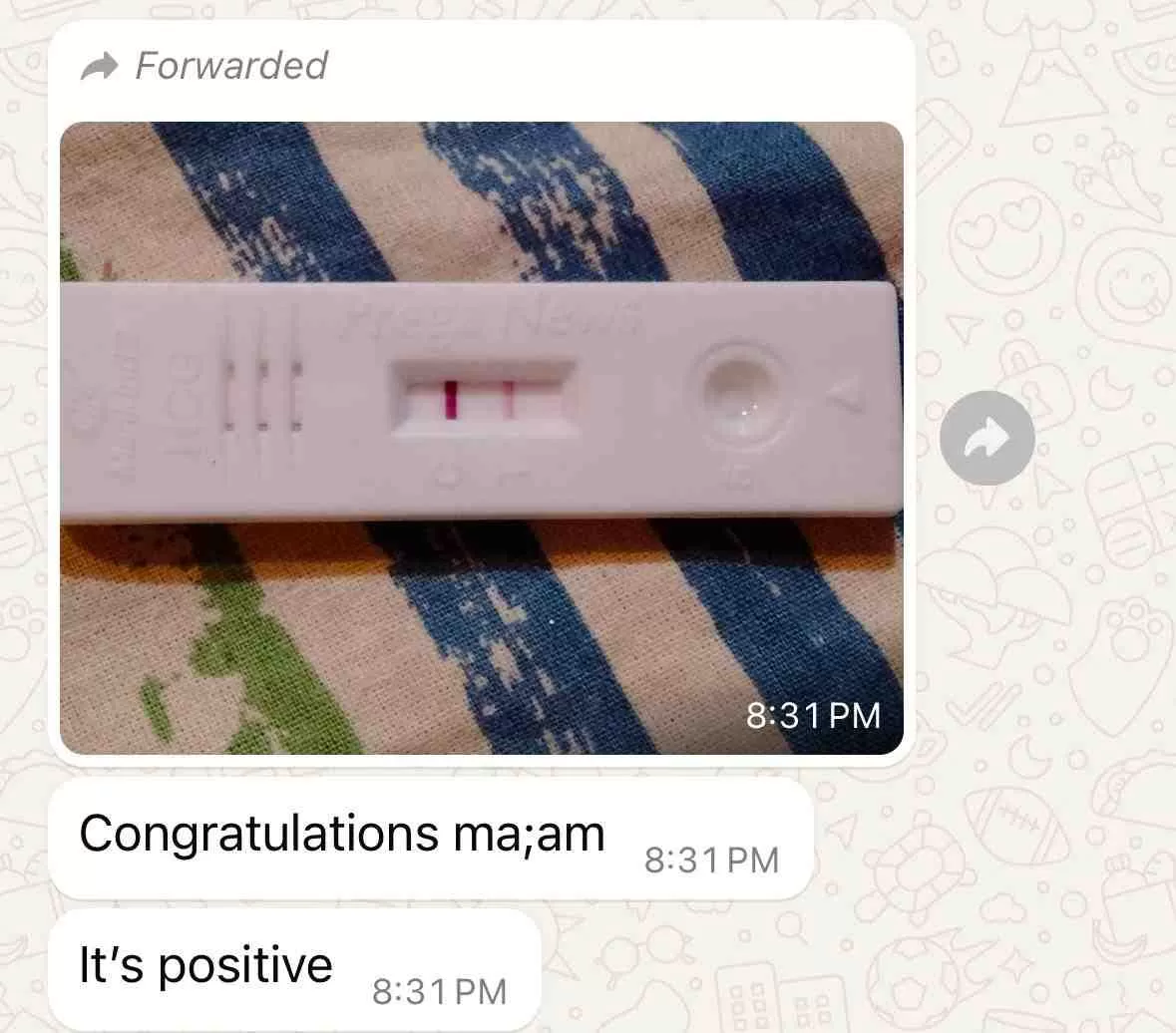Open the pregnancy test photo
The height and width of the screenshot is (1033, 1176).
(x=482, y=438)
